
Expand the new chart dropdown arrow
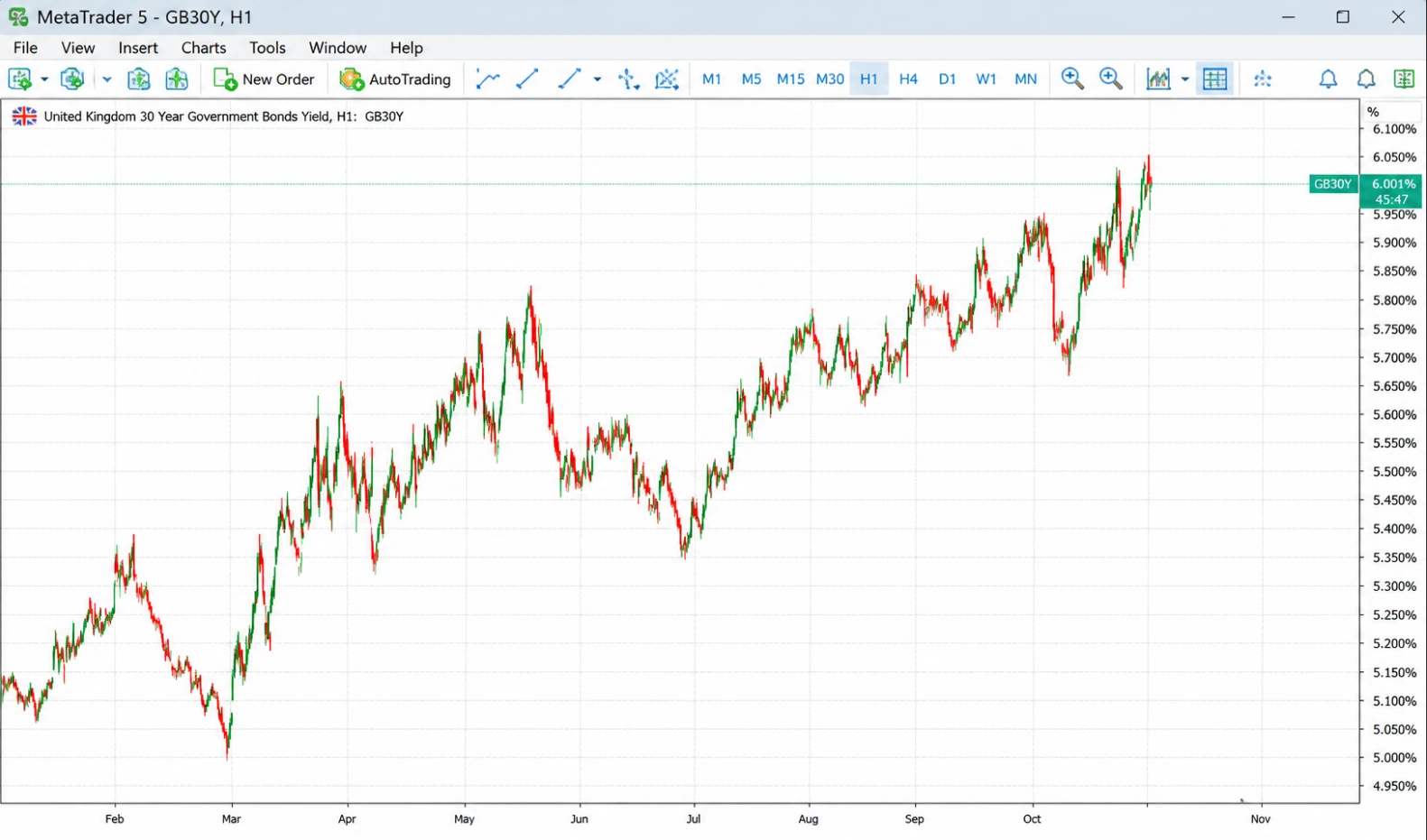44,79
